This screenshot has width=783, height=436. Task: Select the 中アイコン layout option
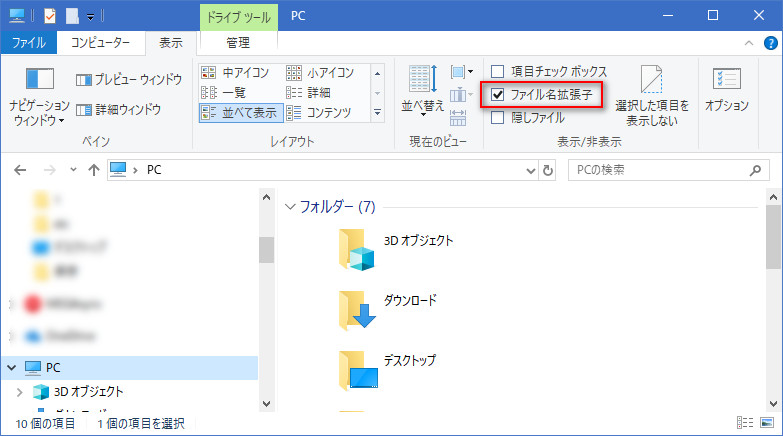[x=209, y=73]
